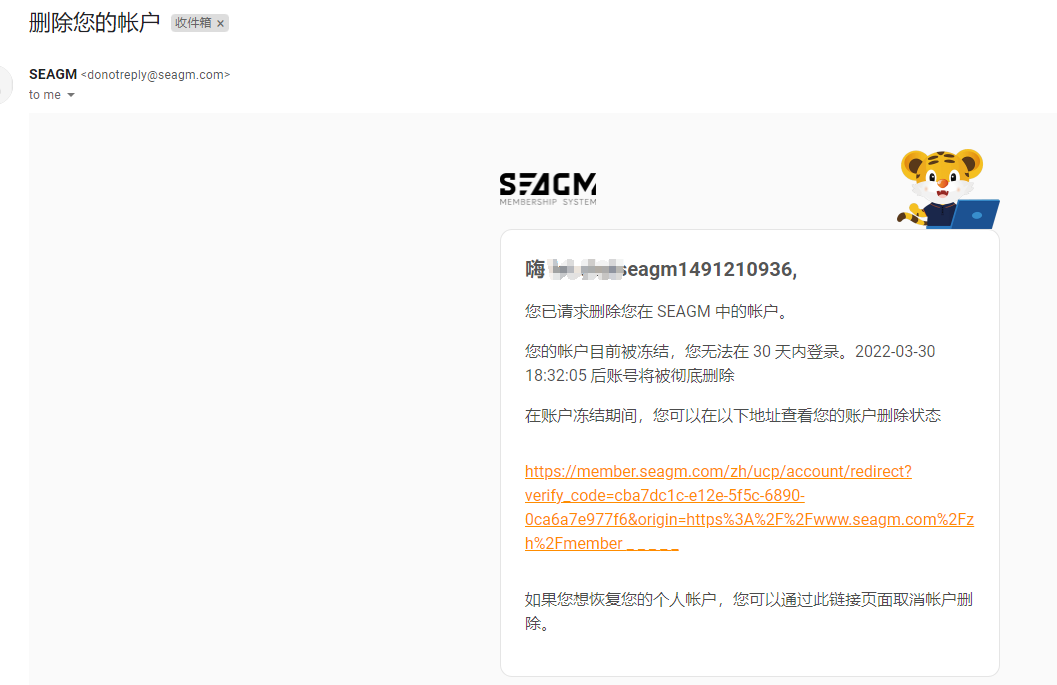Click the sender avatar beside SEAGM
This screenshot has width=1057, height=685.
(x=4, y=85)
